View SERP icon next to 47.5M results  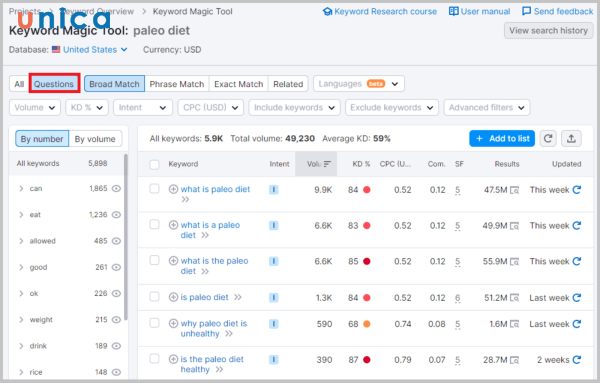515,190
